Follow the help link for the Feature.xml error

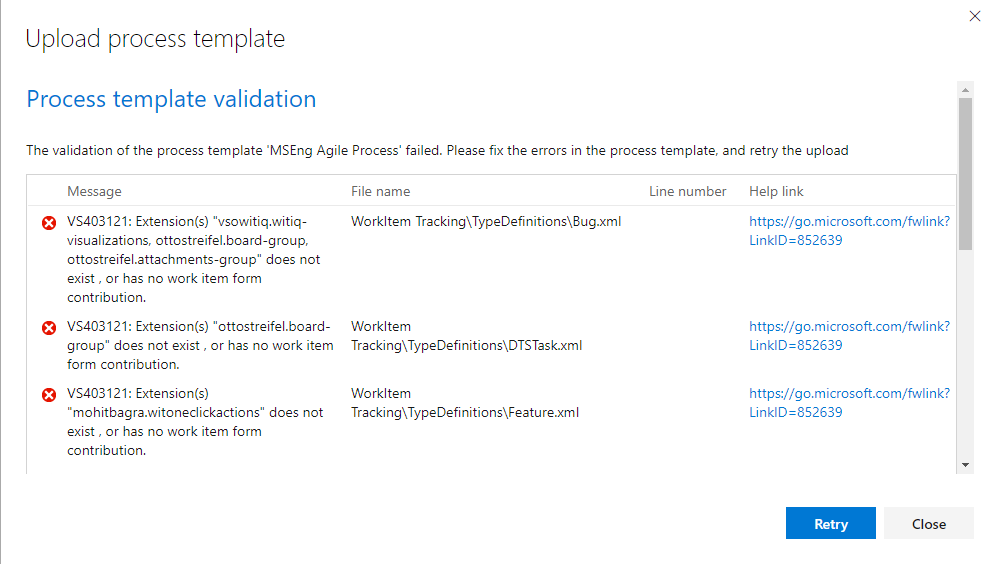pos(848,403)
